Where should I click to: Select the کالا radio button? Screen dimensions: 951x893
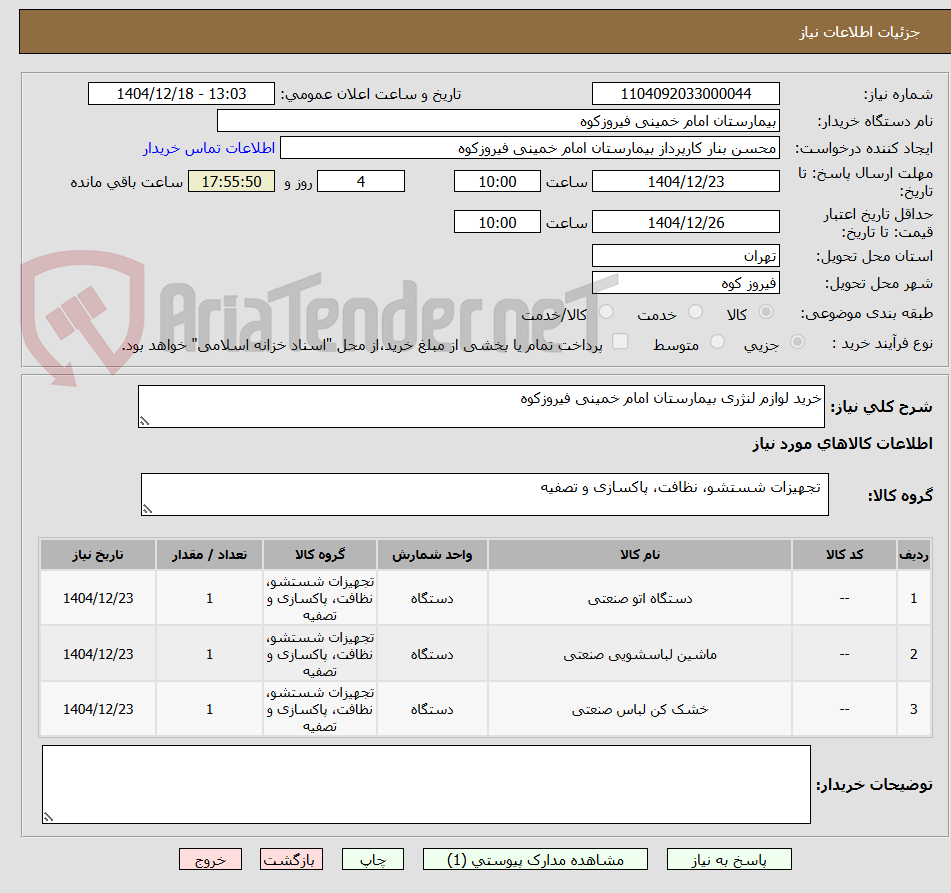(x=766, y=312)
